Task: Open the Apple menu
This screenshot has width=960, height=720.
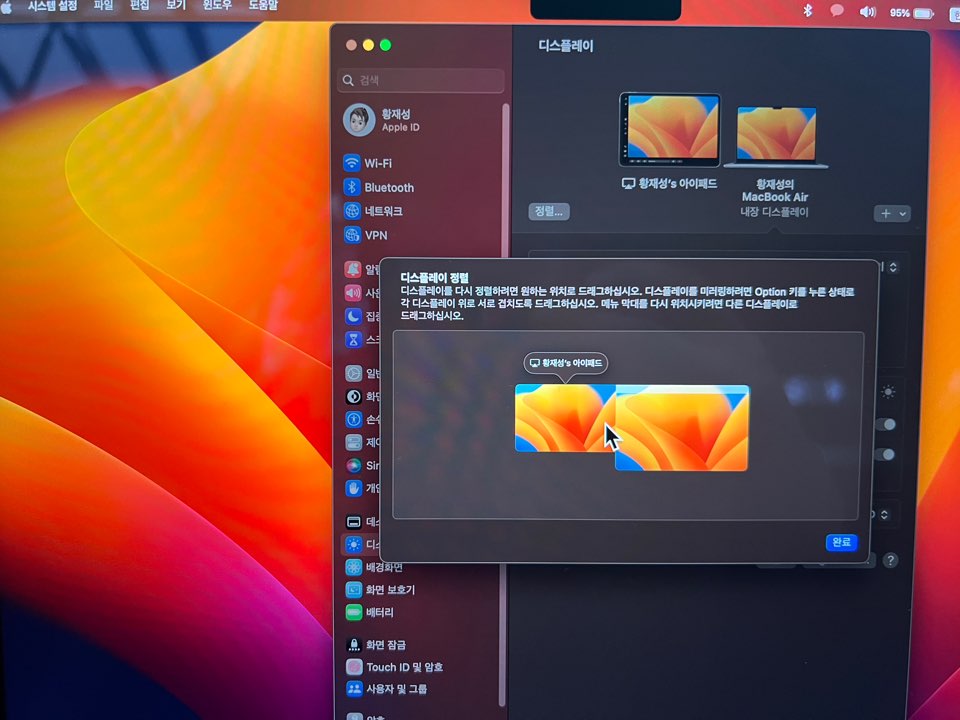Action: 6,6
